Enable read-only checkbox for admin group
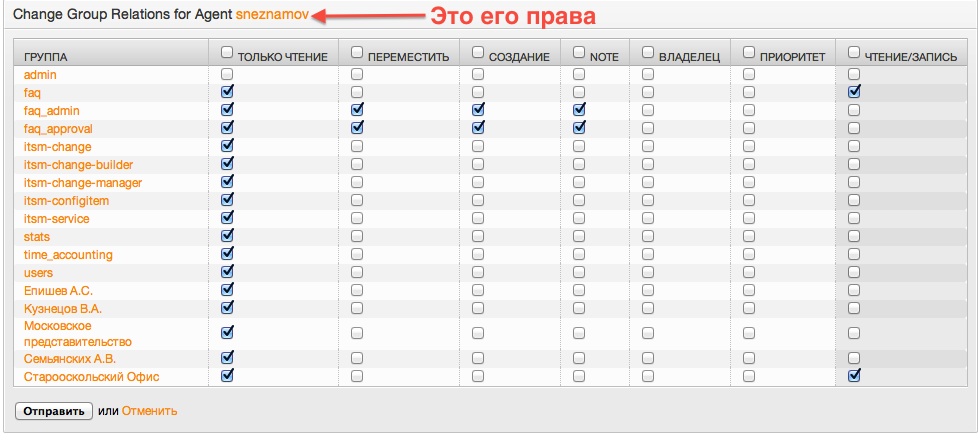The width and height of the screenshot is (978, 440). [227, 74]
